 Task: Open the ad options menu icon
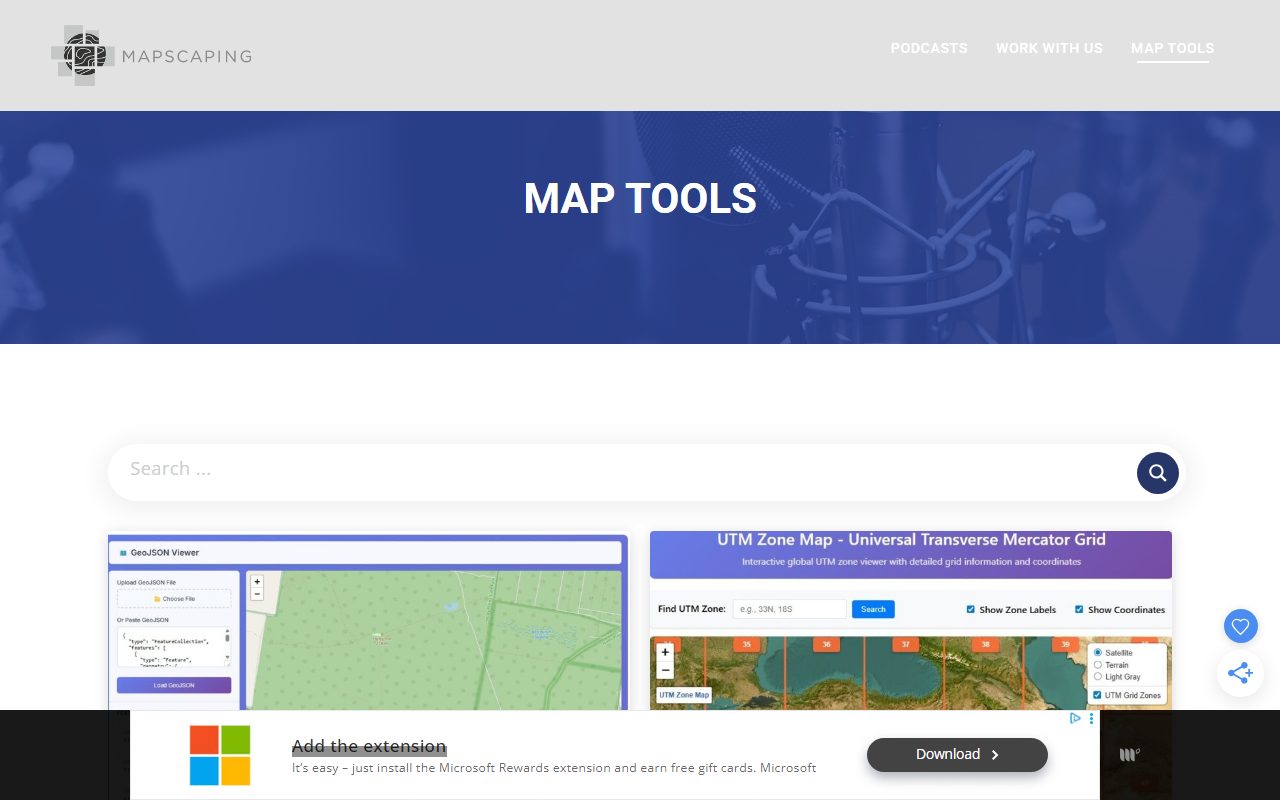pos(1090,718)
